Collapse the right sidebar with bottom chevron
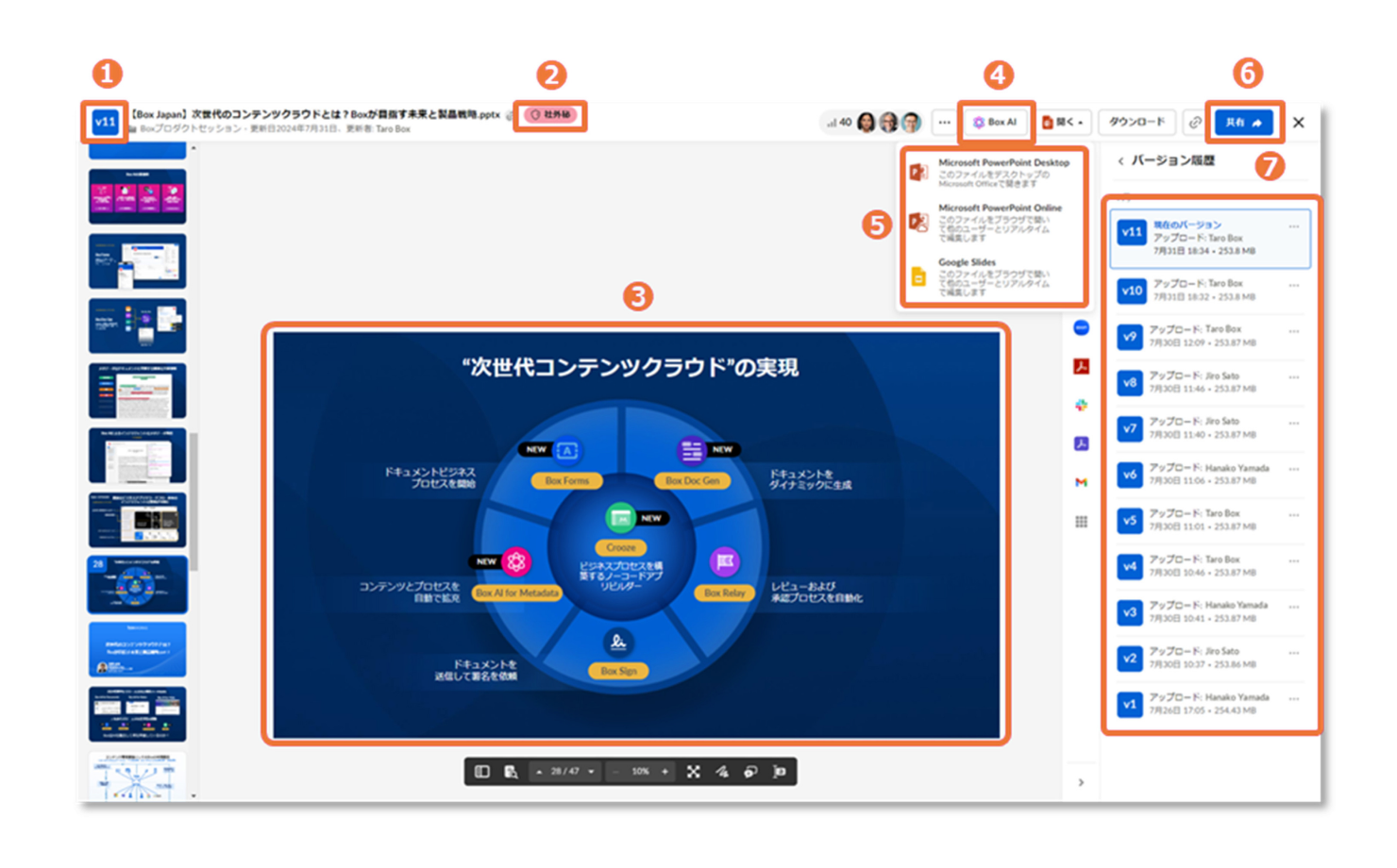Viewport: 1397px width, 868px height. tap(1082, 782)
